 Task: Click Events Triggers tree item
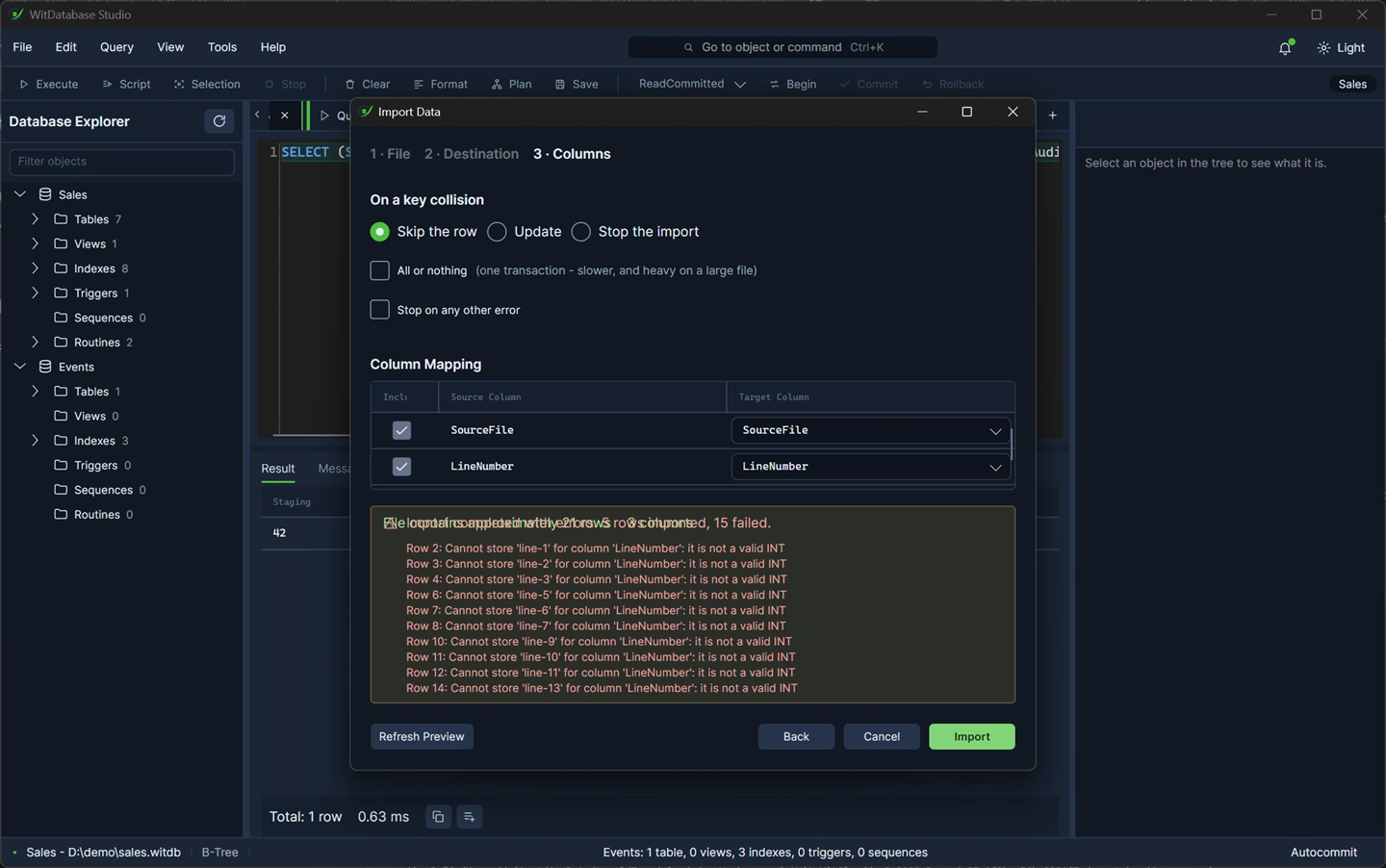(94, 466)
